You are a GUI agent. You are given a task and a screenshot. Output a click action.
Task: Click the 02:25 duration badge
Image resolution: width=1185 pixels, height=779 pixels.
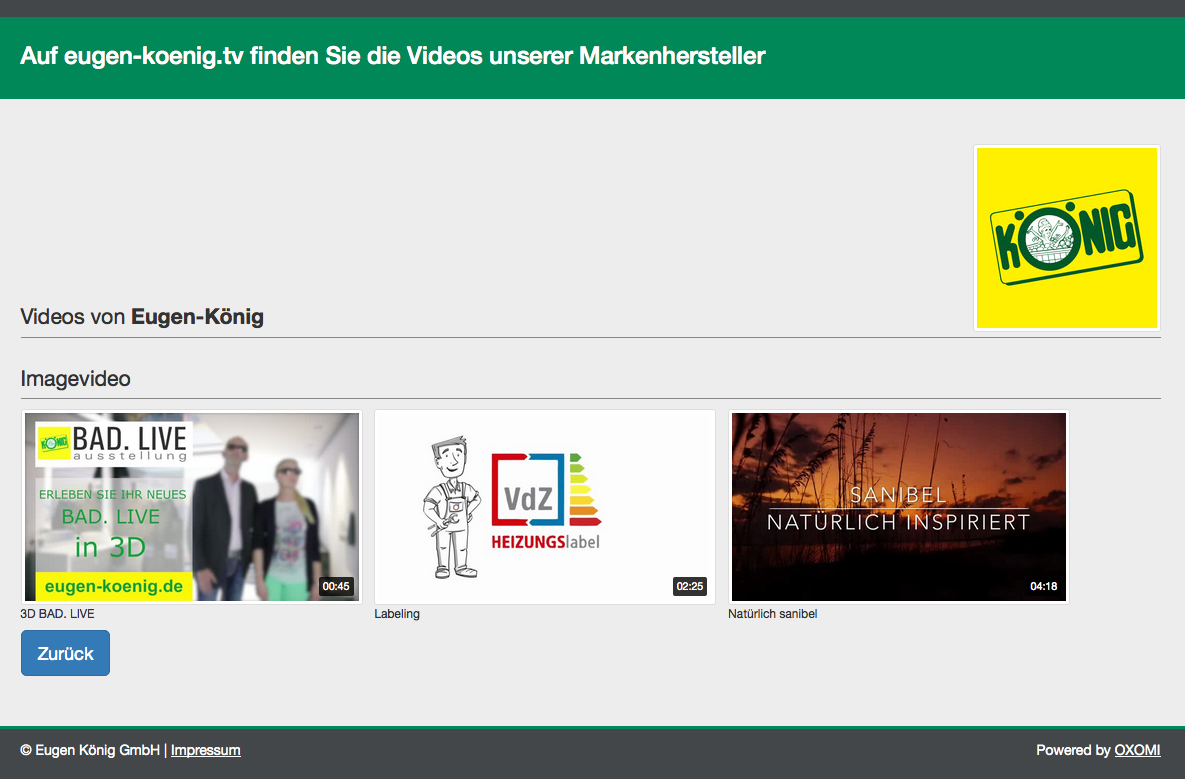tap(690, 586)
